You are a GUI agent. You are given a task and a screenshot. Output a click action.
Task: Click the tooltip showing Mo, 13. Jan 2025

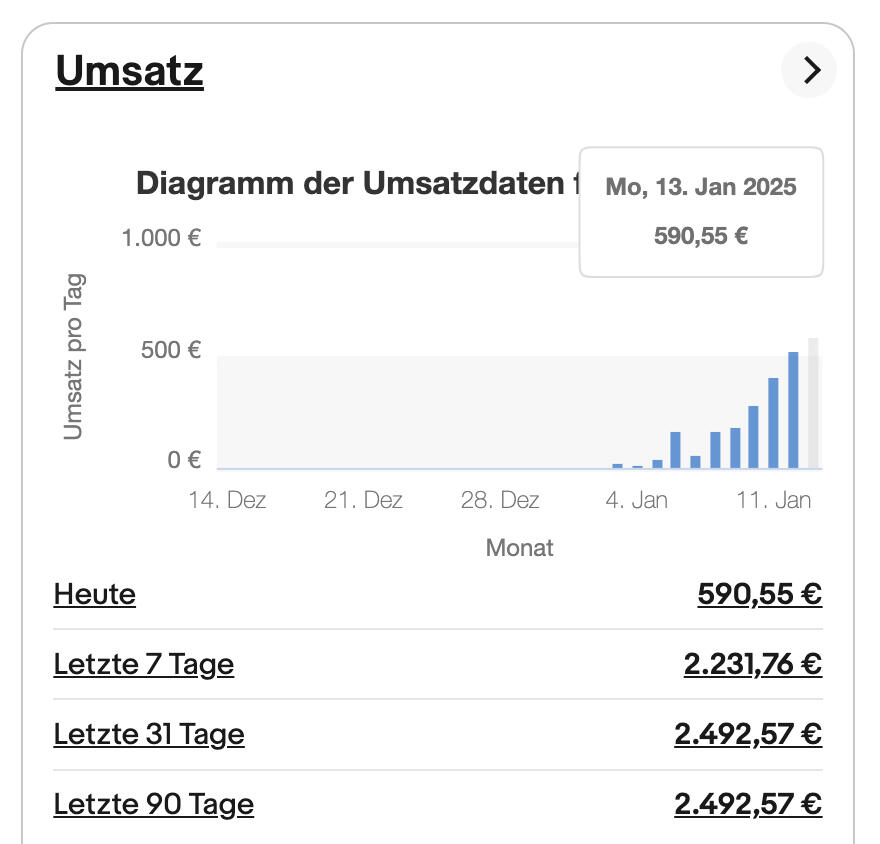click(701, 212)
